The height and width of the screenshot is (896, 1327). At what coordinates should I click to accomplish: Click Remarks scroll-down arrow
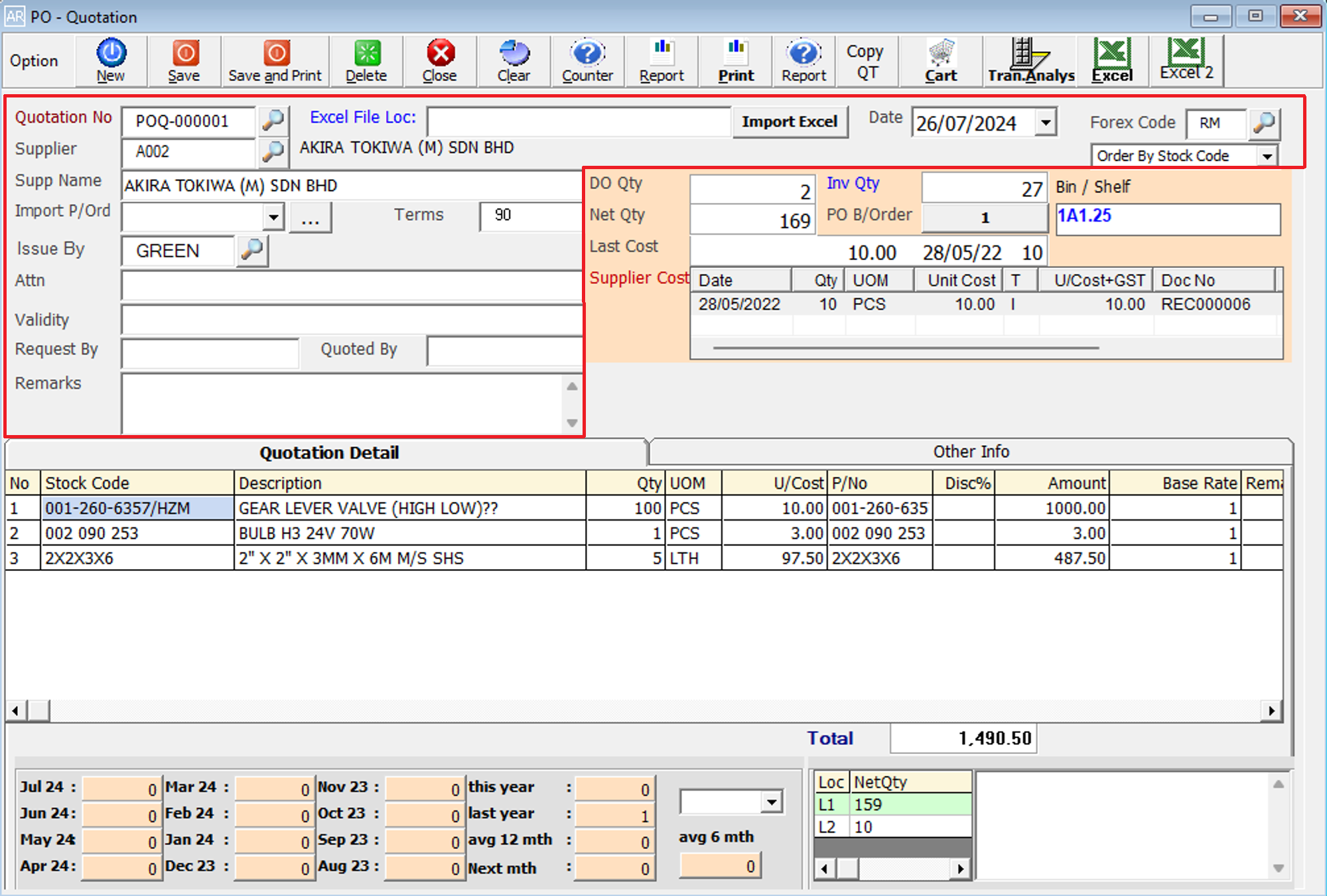coord(572,422)
